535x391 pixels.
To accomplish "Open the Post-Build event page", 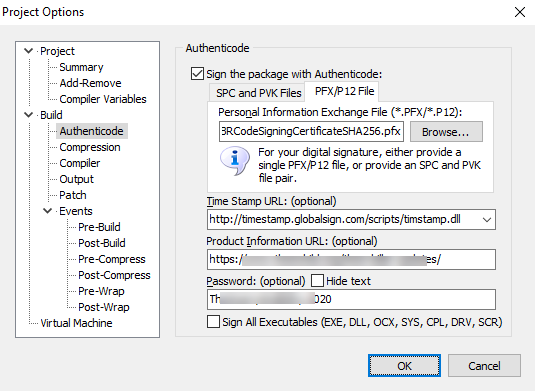I will [x=102, y=243].
